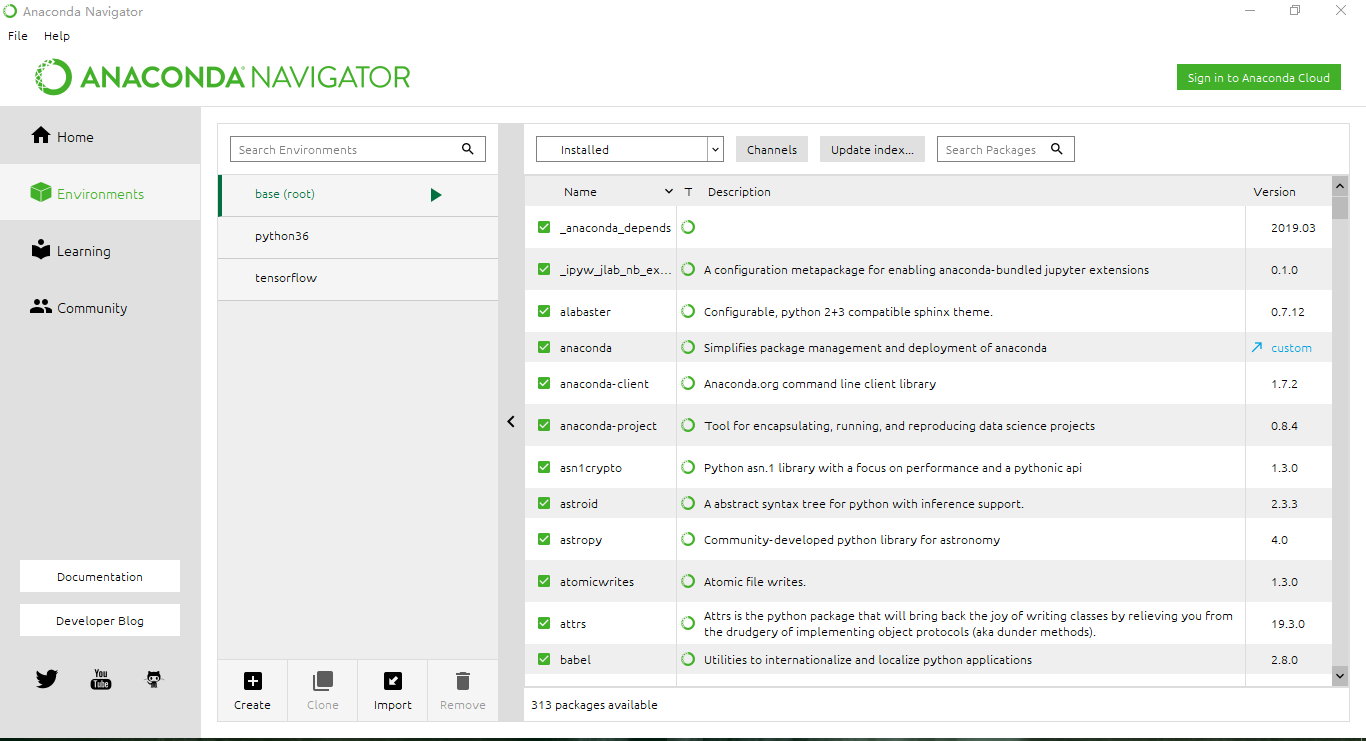Toggle the astropy package checkbox
This screenshot has height=741, width=1366.
[544, 539]
